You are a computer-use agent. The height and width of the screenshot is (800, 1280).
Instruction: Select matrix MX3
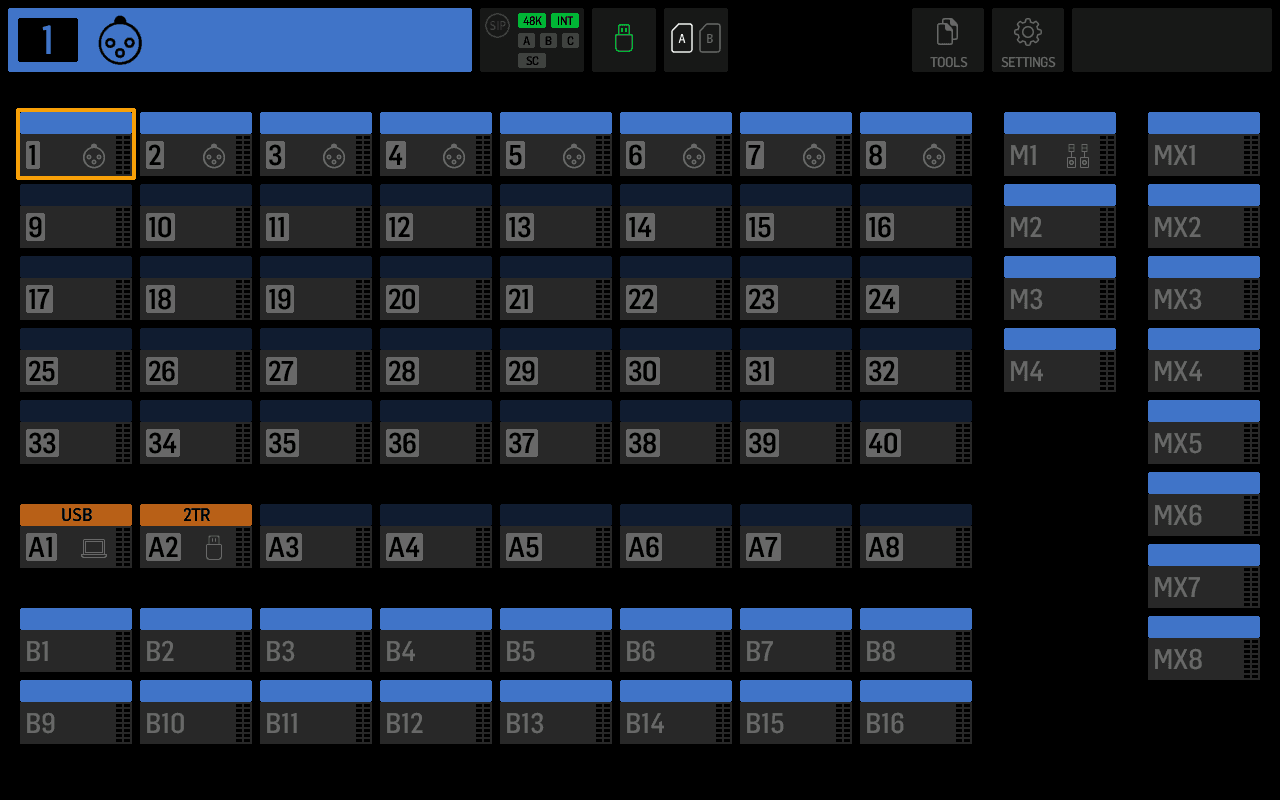[1204, 288]
